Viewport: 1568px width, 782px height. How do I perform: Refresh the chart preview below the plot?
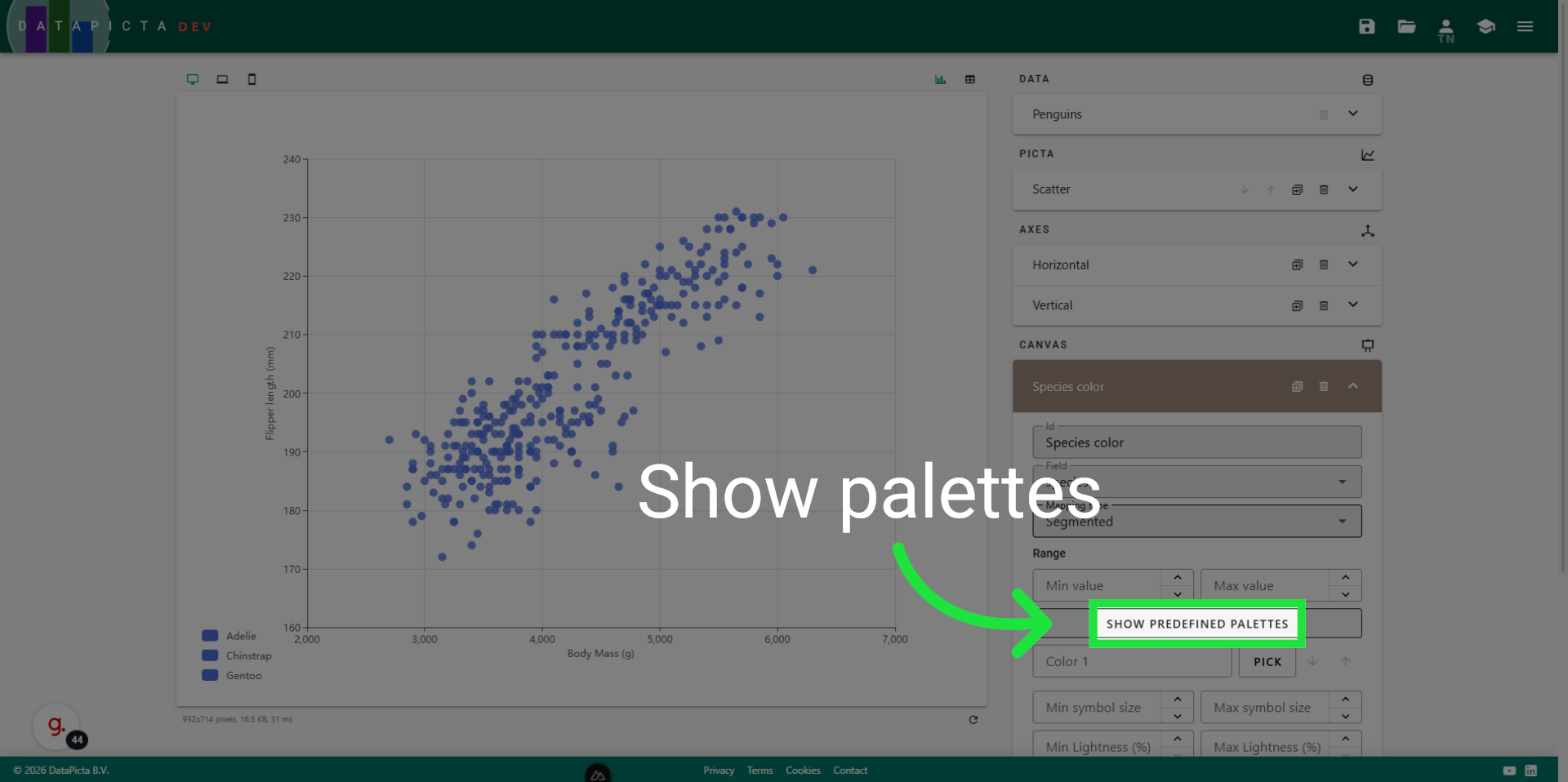pyautogui.click(x=973, y=719)
